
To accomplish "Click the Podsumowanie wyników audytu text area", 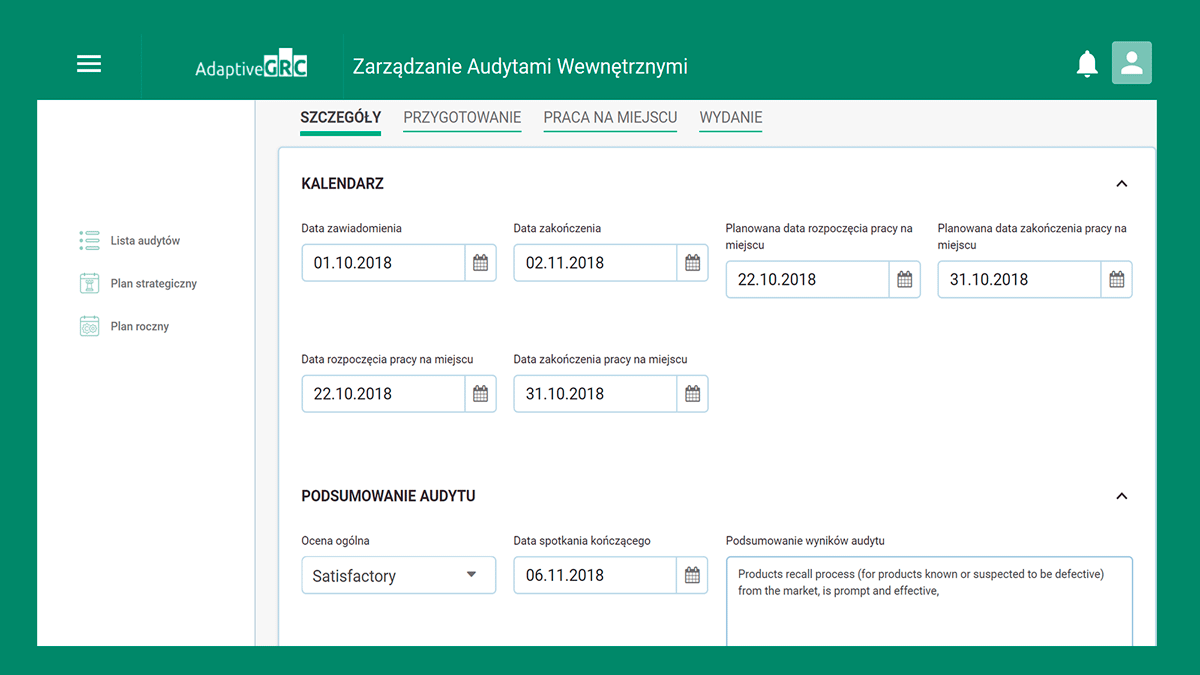I will tap(928, 610).
